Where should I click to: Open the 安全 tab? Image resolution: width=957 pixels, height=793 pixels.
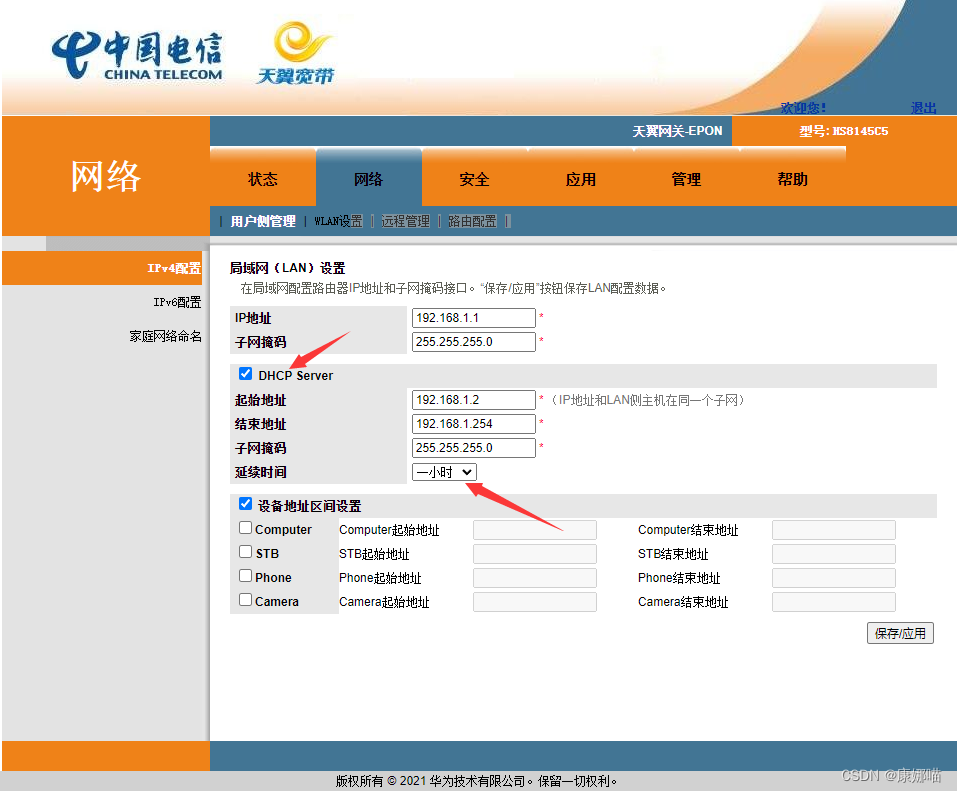tap(474, 179)
